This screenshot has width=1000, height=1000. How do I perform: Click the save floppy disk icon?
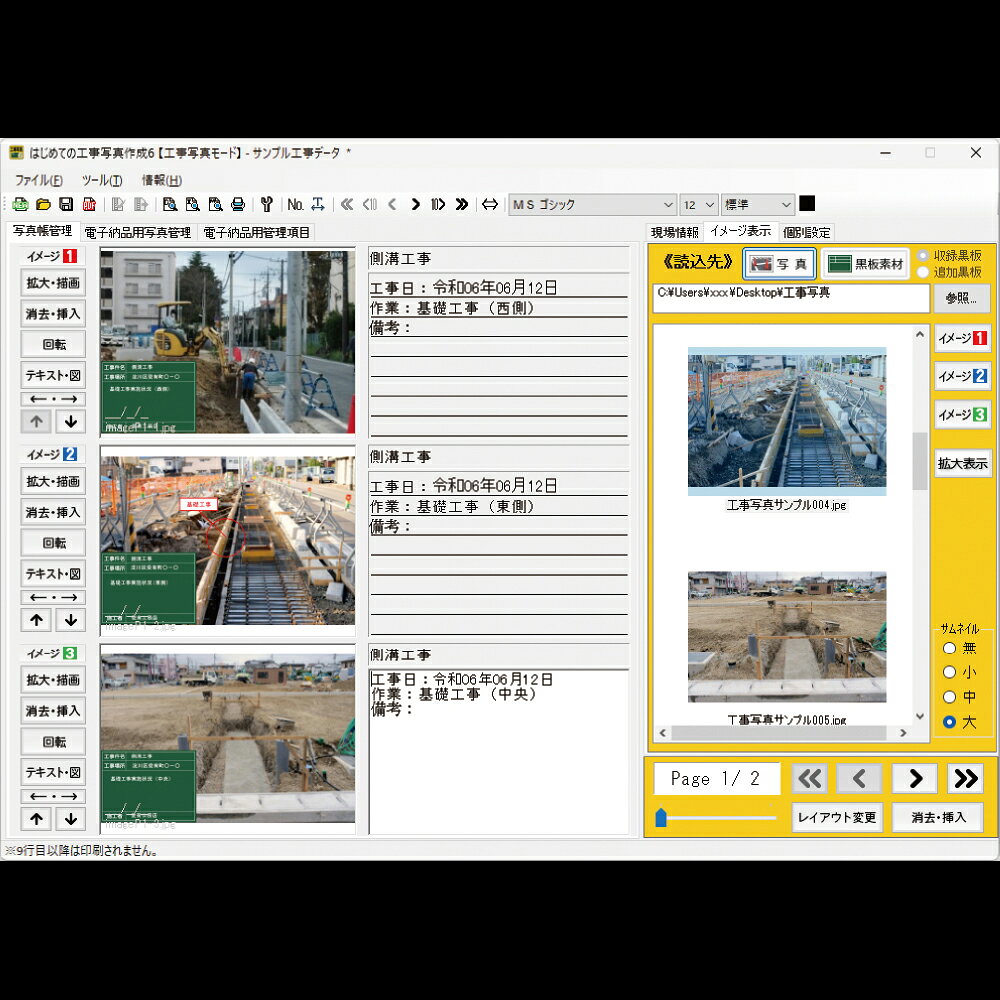(x=66, y=204)
